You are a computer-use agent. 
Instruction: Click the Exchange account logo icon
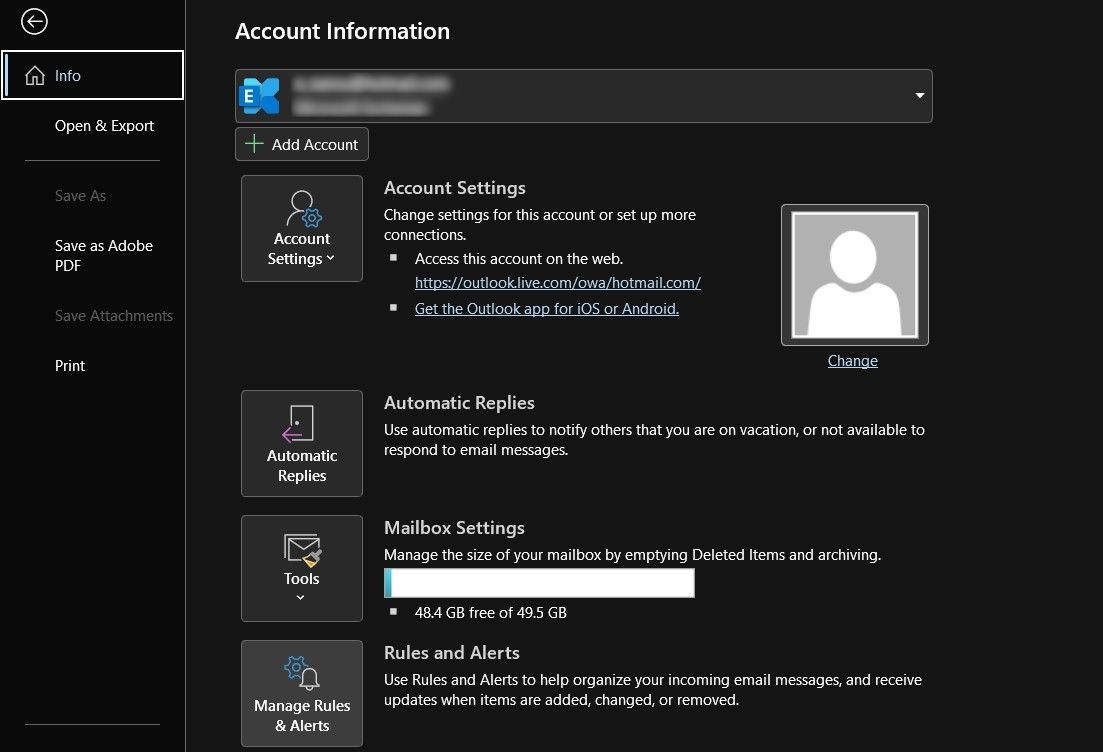pyautogui.click(x=260, y=96)
